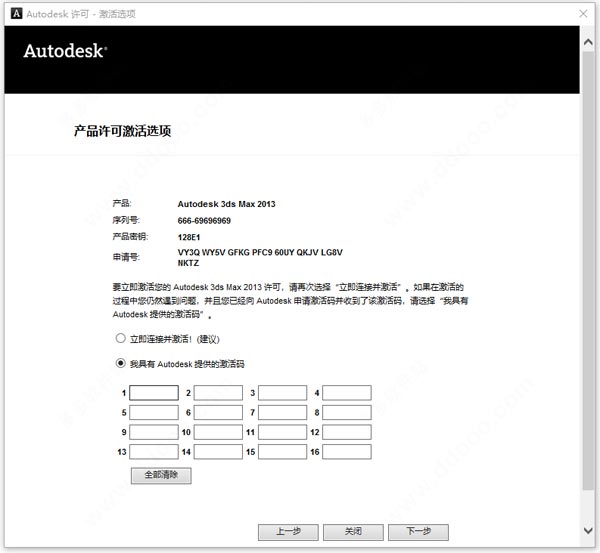Close the Autodesk license window

click(x=583, y=14)
